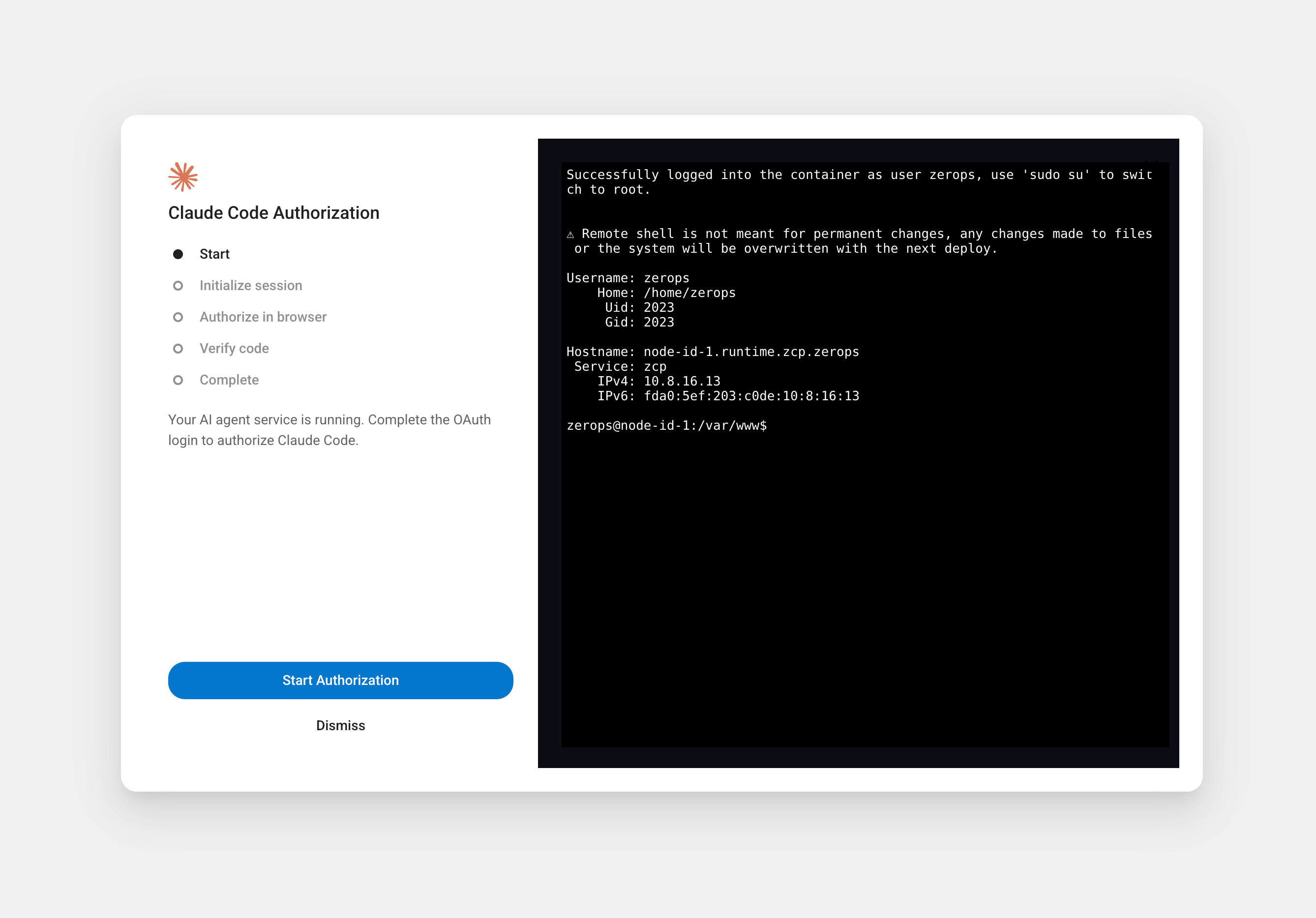Focus the terminal at the zerops@node-id-1 prompt
Image resolution: width=1316 pixels, height=918 pixels.
666,426
